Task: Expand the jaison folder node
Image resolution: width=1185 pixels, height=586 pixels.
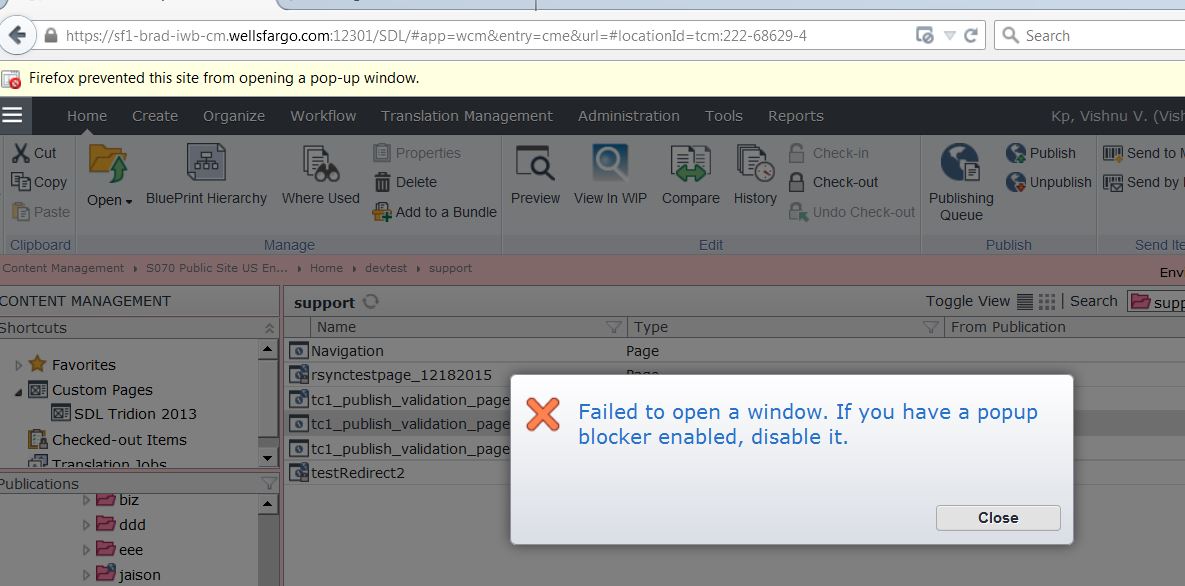Action: (x=86, y=575)
